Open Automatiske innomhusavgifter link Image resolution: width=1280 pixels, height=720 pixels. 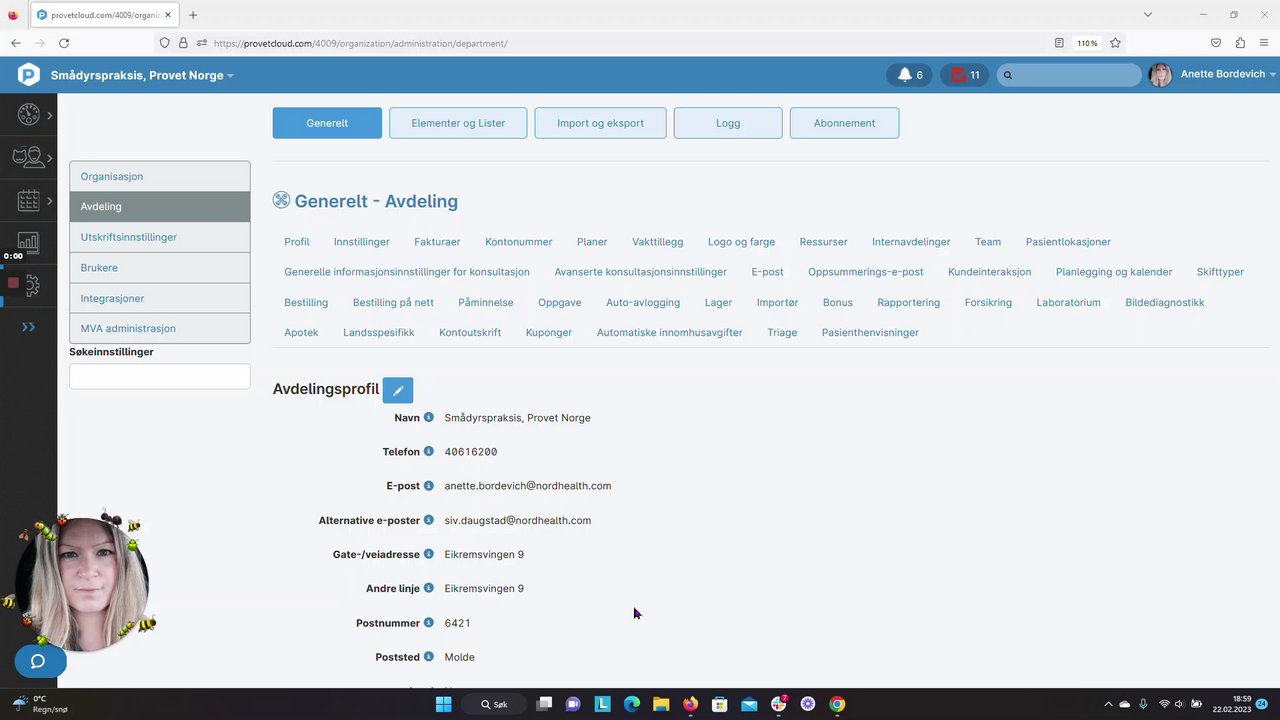[x=670, y=332]
